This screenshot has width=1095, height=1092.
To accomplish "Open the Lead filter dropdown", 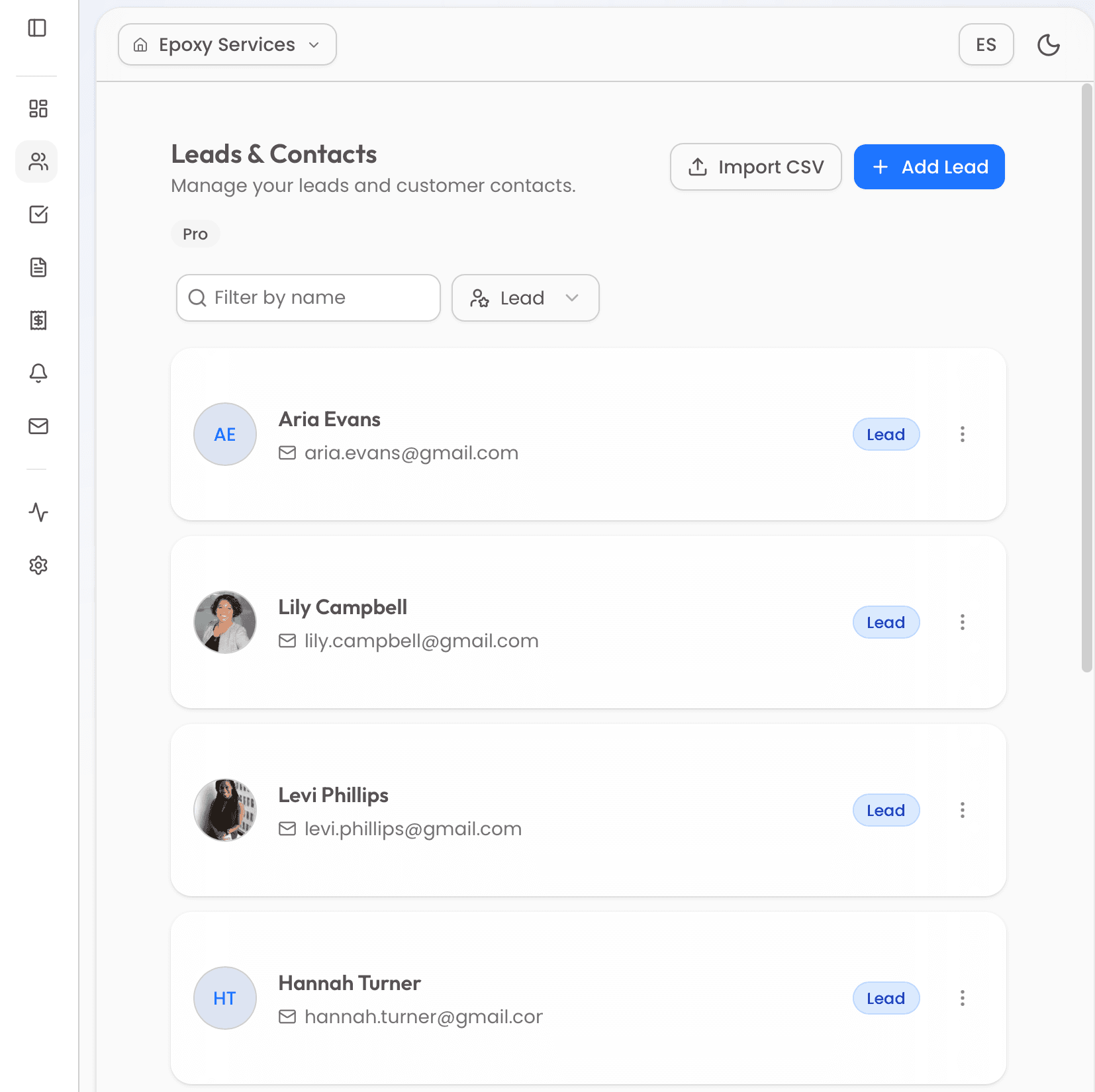I will (x=525, y=298).
